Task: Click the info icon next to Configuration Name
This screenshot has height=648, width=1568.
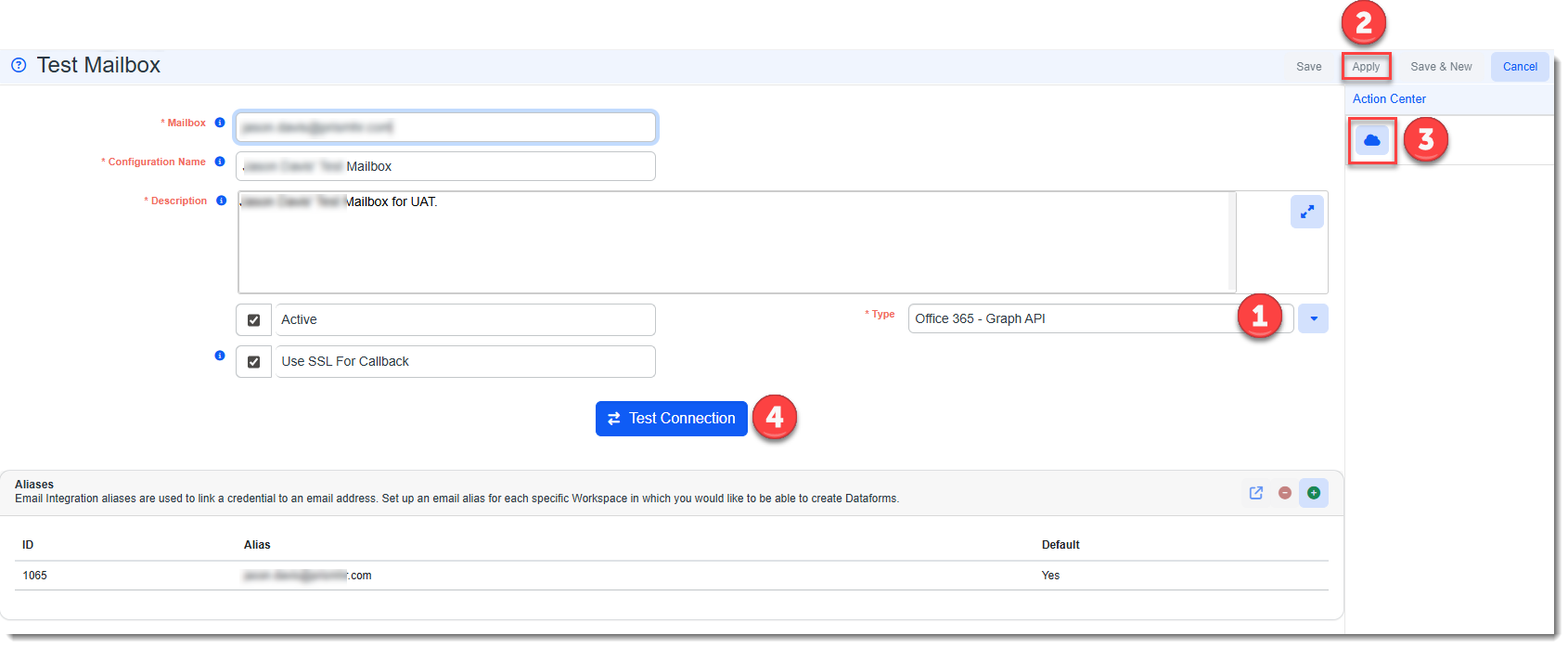Action: pos(220,162)
